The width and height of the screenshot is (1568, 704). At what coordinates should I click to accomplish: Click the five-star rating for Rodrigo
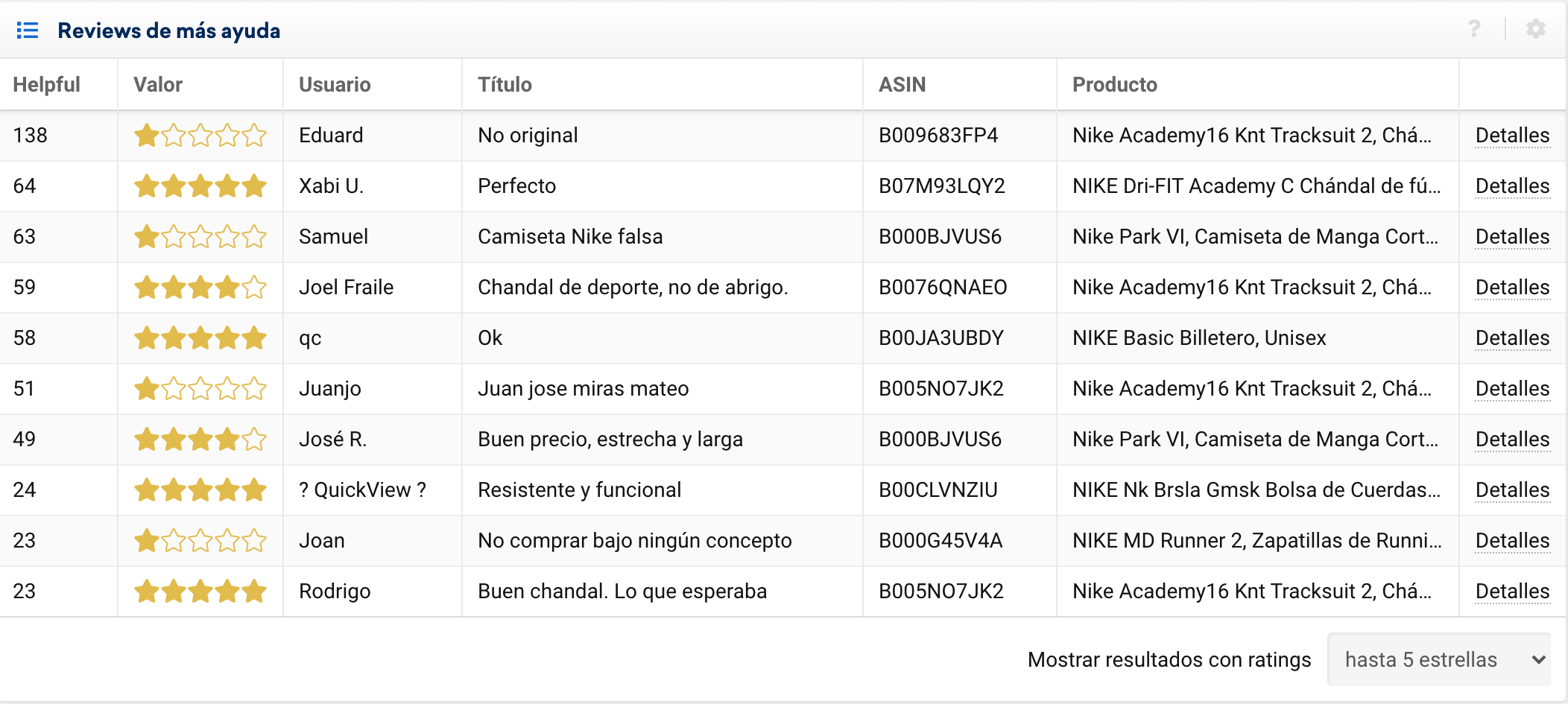200,592
